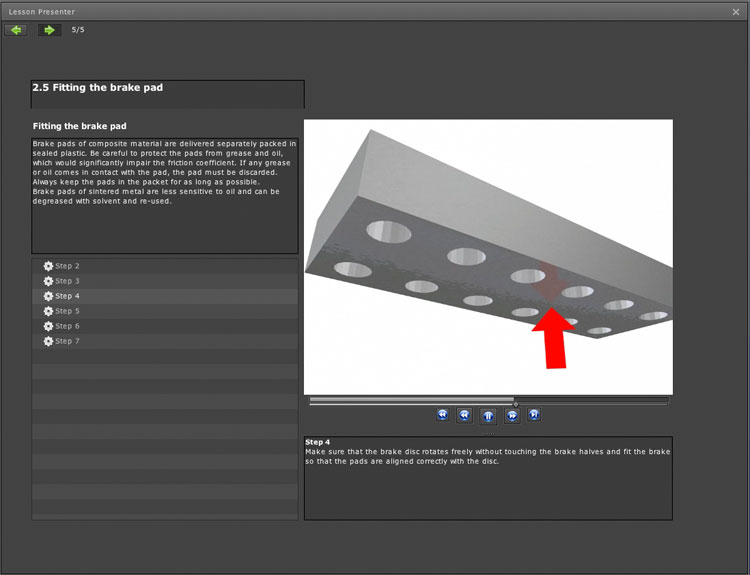Go to the previous lesson page
750x575 pixels.
click(15, 30)
